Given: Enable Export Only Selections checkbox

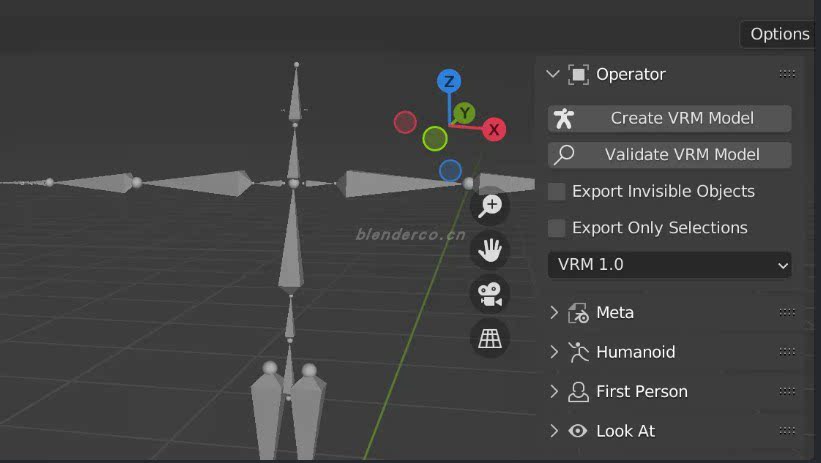Looking at the screenshot, I should 556,228.
